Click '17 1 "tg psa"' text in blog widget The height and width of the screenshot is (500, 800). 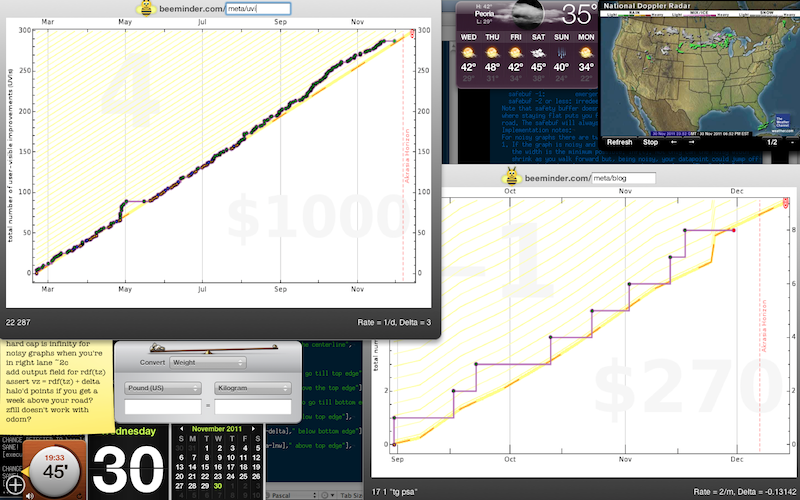pyautogui.click(x=394, y=492)
